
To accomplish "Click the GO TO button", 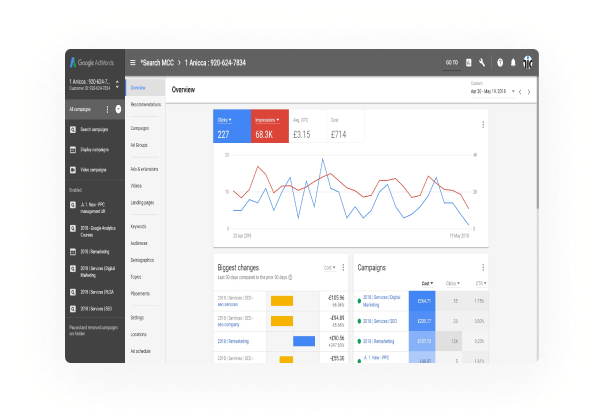I will 452,62.
